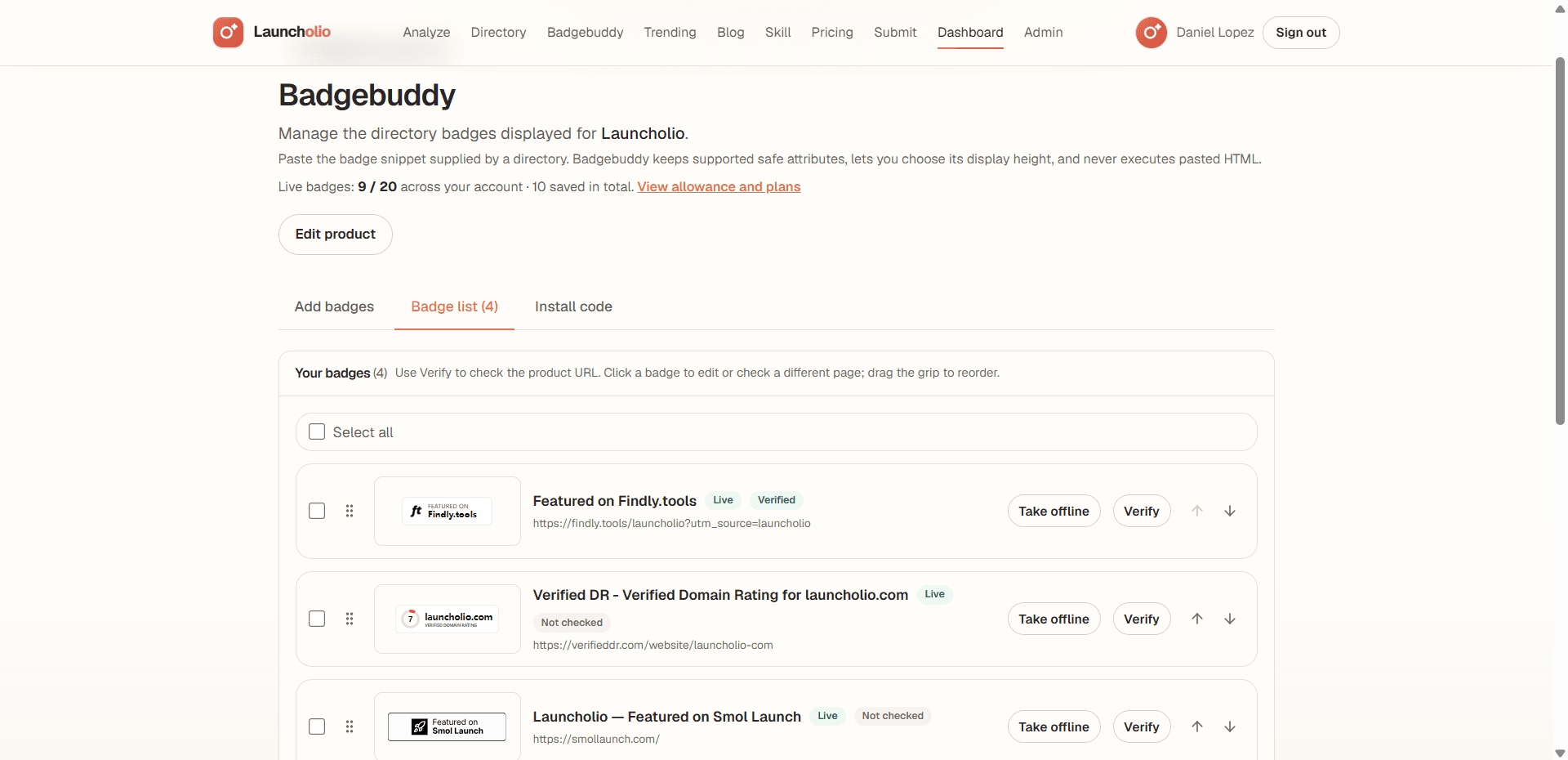The height and width of the screenshot is (760, 1568).
Task: Click drag grip of Smol Launch badge row
Action: point(350,726)
